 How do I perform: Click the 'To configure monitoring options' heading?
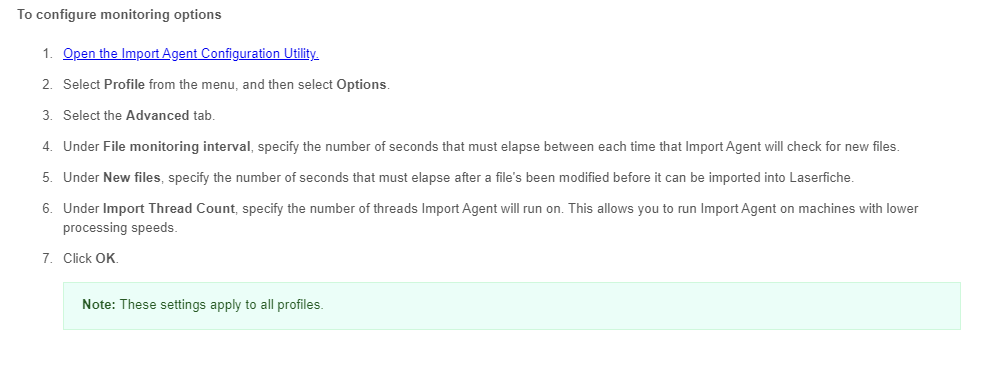pyautogui.click(x=119, y=15)
